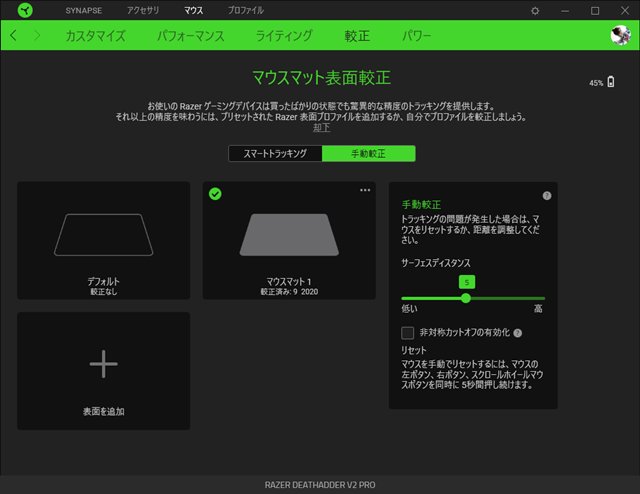
Task: Open the パワー section
Action: point(416,36)
